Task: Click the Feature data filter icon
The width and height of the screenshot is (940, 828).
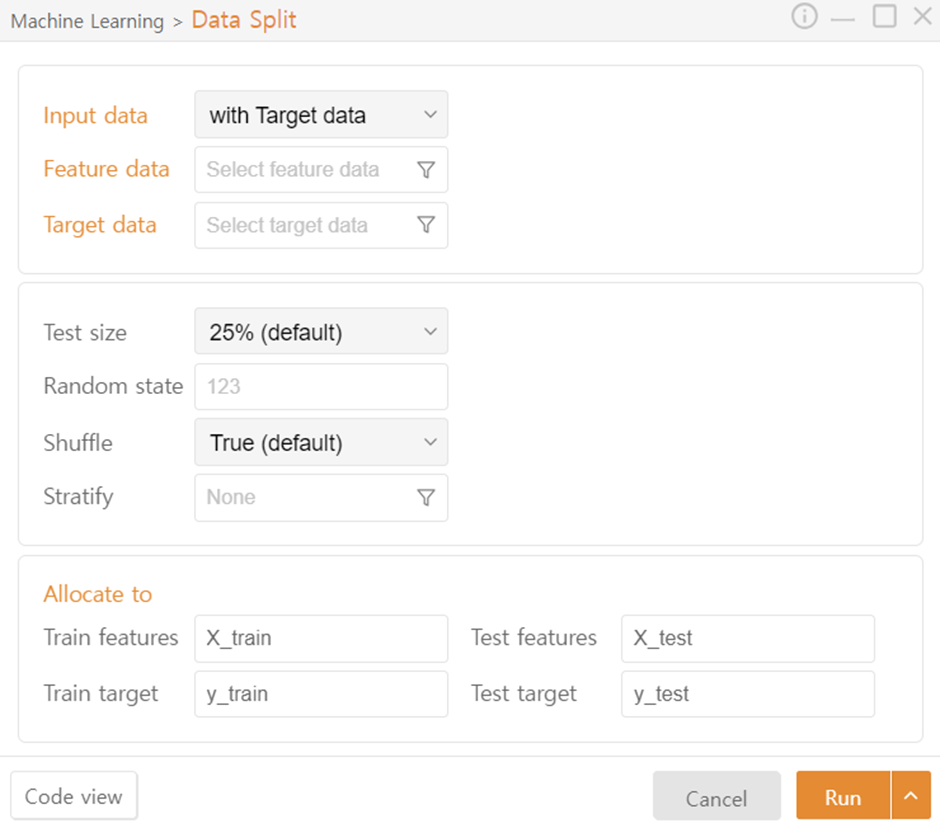Action: tap(426, 170)
